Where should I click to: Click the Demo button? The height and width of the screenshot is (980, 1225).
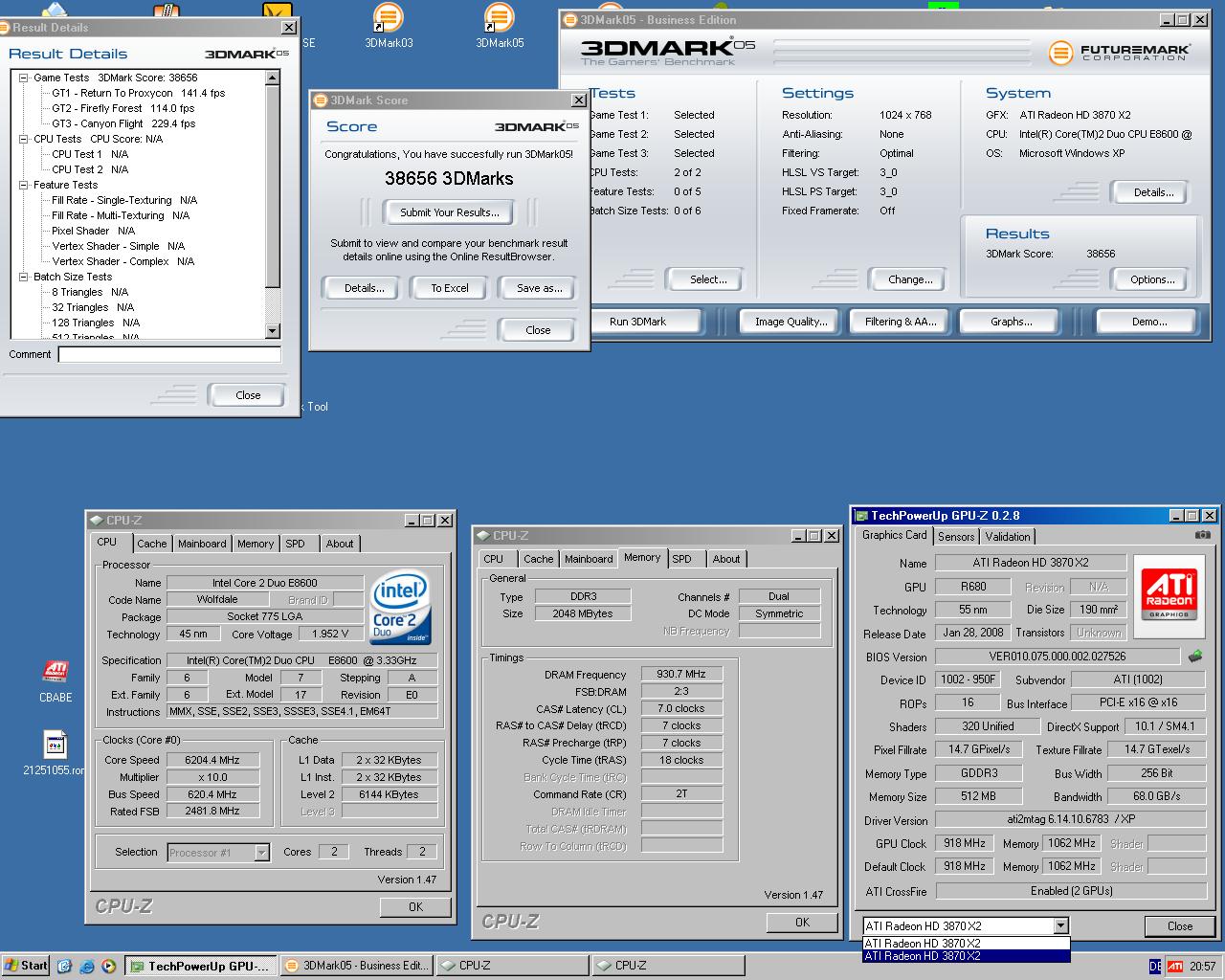coord(1148,322)
